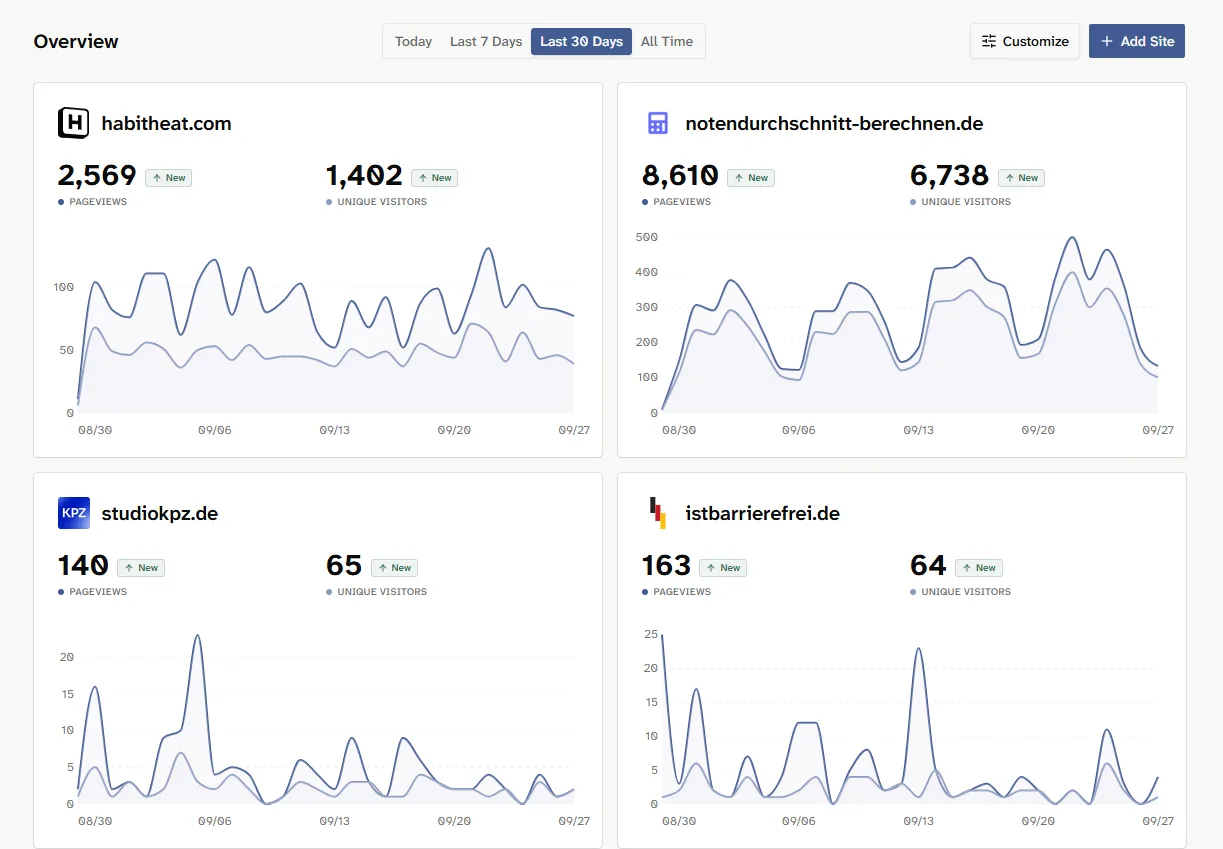This screenshot has height=849, width=1223.
Task: Click PAGEVIEWS legend label under 2,569
Action: pyautogui.click(x=98, y=202)
